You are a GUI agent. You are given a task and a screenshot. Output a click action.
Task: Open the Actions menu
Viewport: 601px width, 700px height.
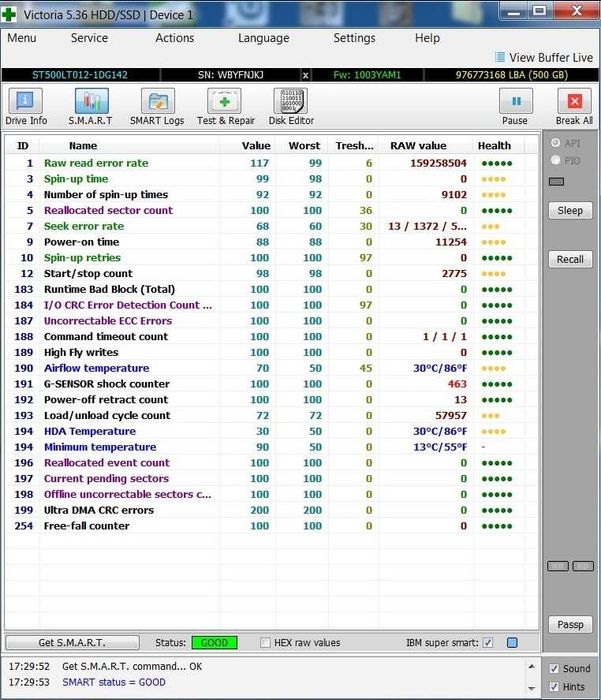click(x=175, y=38)
